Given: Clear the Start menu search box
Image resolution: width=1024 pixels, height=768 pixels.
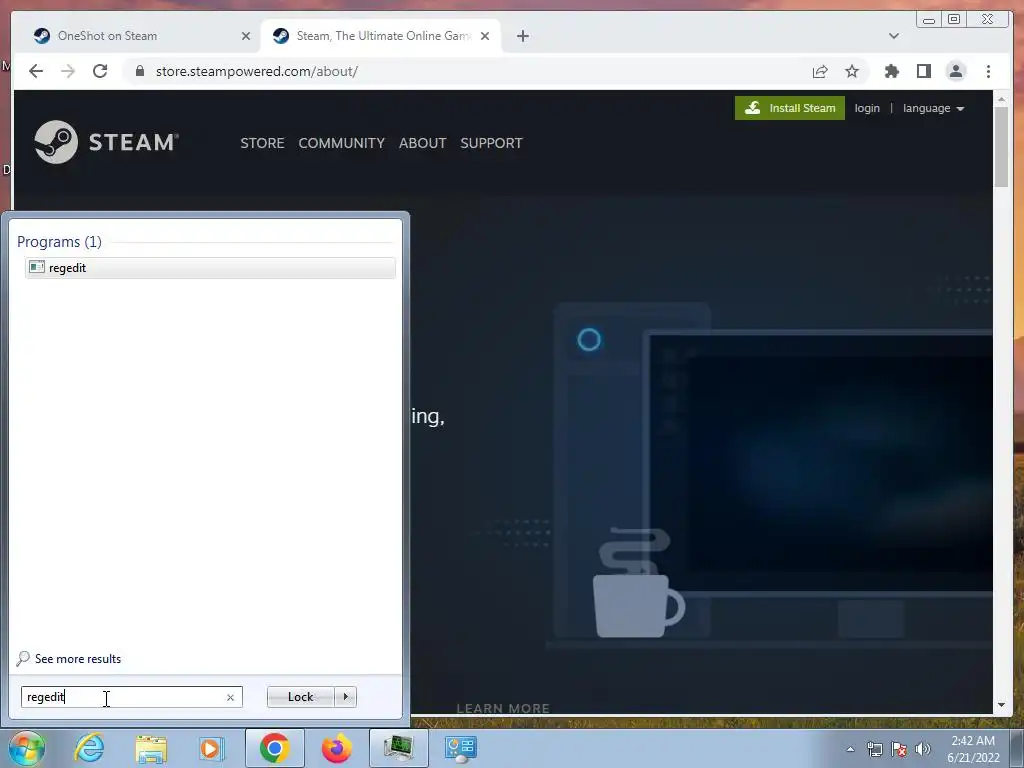Looking at the screenshot, I should click(x=230, y=697).
